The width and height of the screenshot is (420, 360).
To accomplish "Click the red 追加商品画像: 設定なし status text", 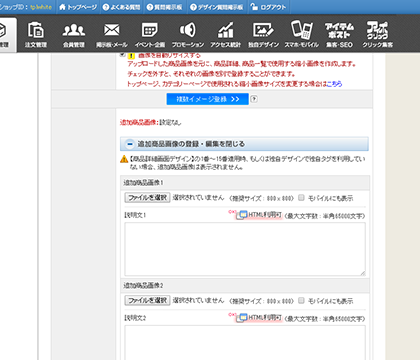I will coord(150,123).
